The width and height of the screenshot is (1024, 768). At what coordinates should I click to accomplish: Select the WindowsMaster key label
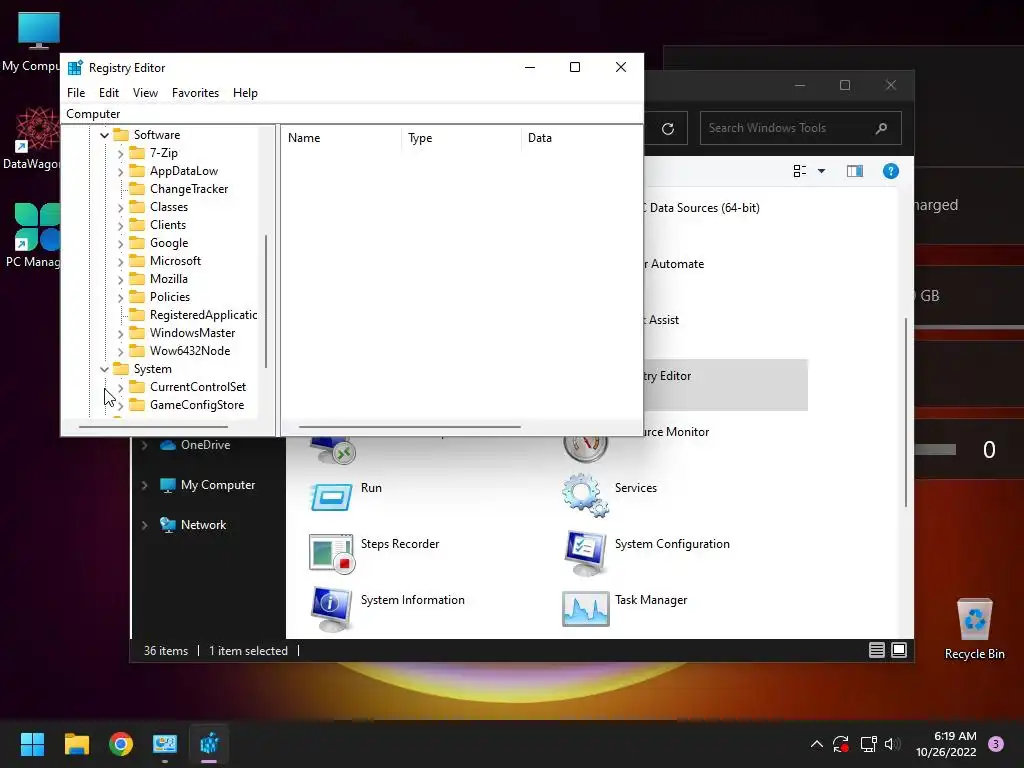point(192,332)
